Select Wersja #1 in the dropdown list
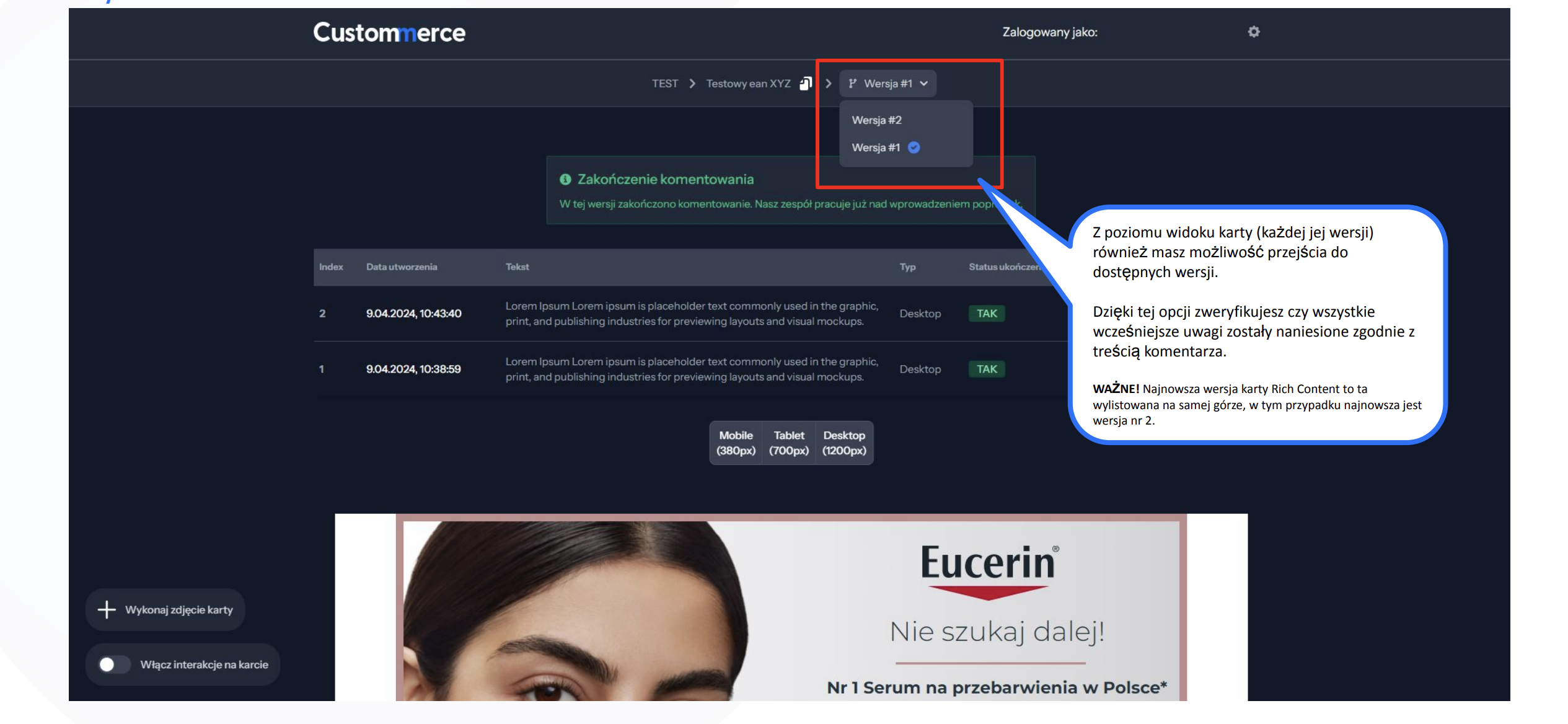1568x724 pixels. 875,148
